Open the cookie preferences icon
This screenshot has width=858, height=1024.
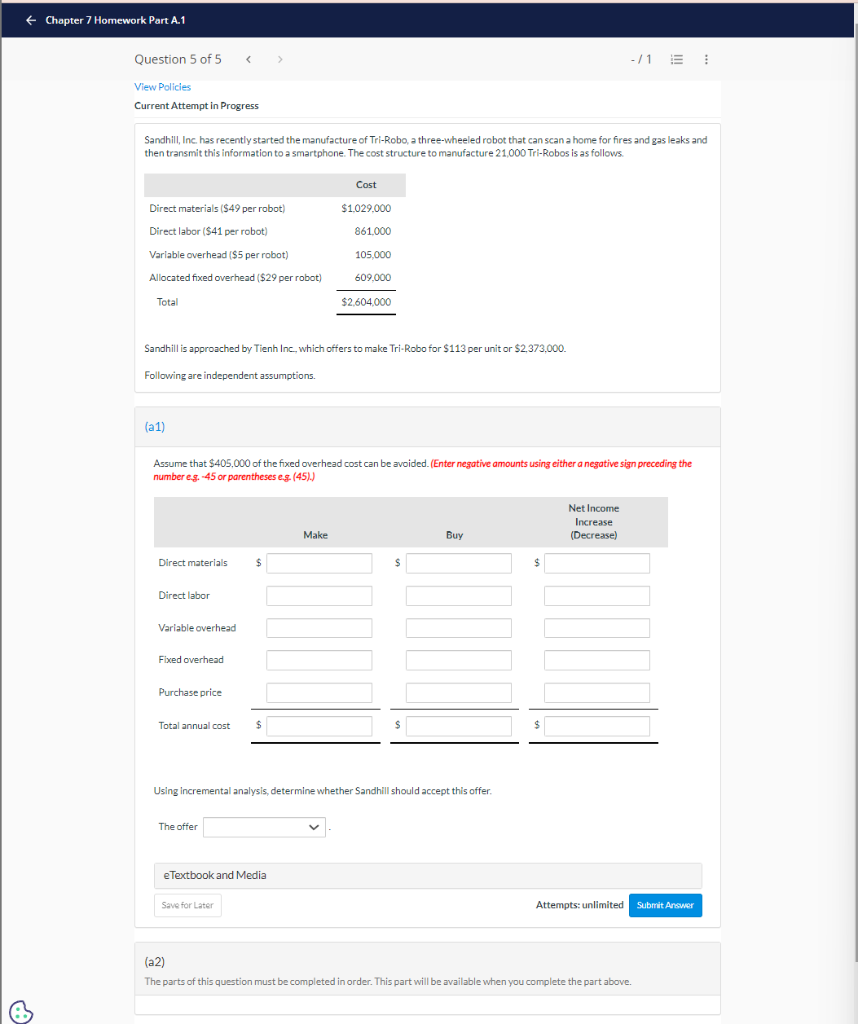coord(21,1012)
